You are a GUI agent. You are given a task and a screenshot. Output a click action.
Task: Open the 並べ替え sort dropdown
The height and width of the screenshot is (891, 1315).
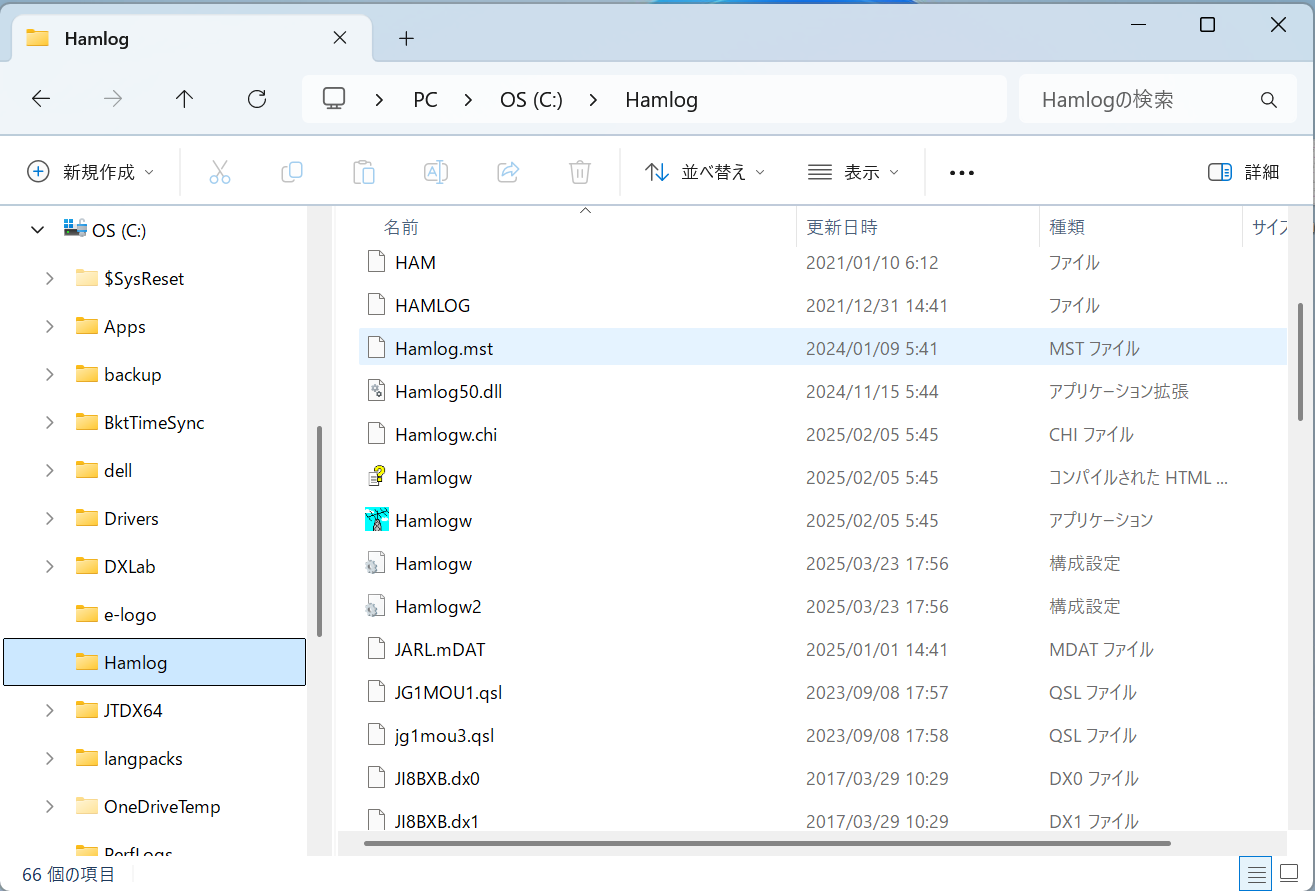pyautogui.click(x=705, y=172)
